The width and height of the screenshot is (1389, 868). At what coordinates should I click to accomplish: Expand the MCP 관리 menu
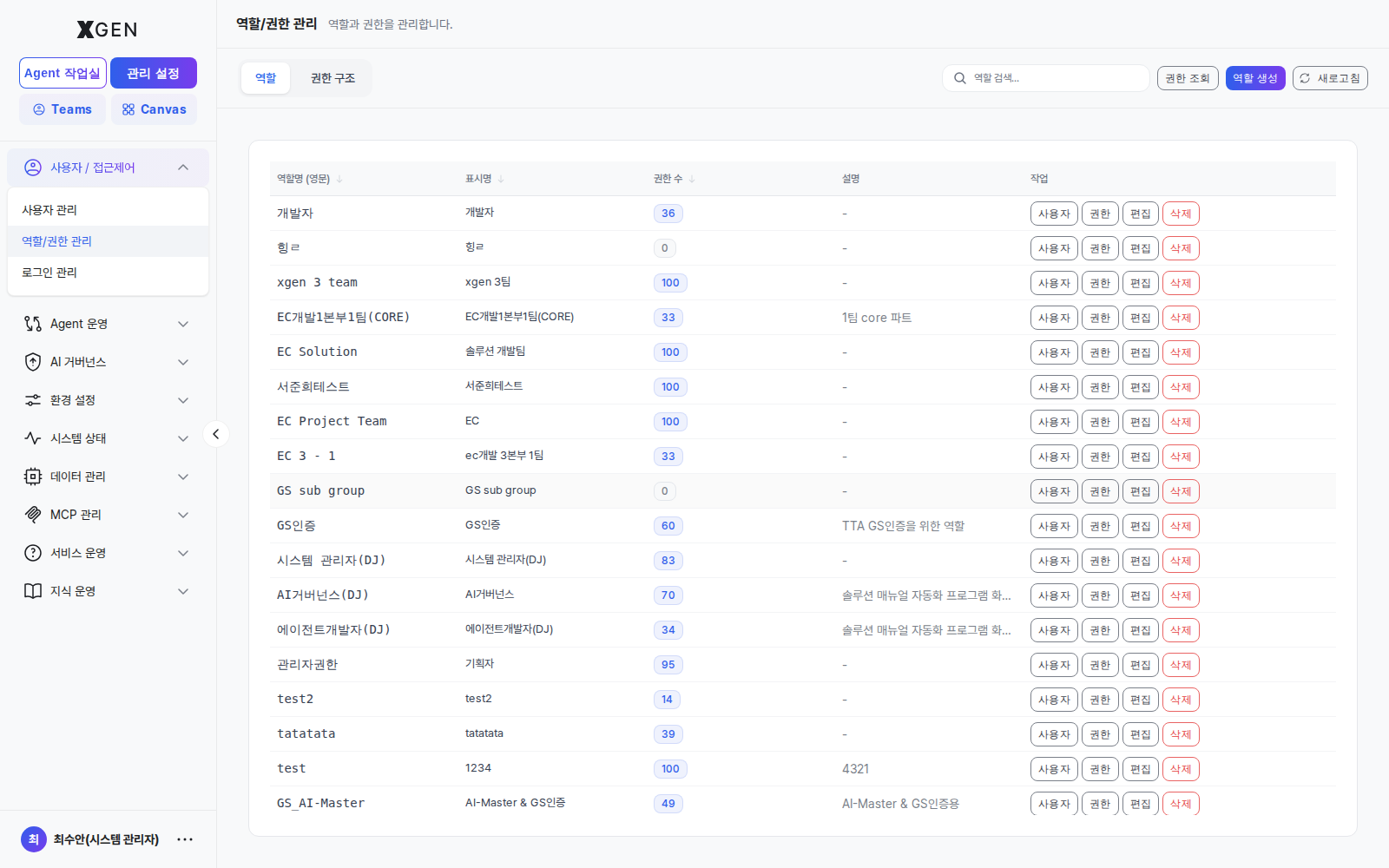[183, 515]
